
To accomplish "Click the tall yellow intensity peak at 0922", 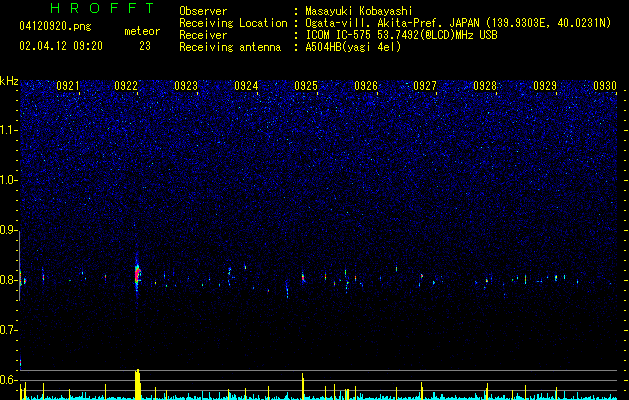I will [138, 384].
